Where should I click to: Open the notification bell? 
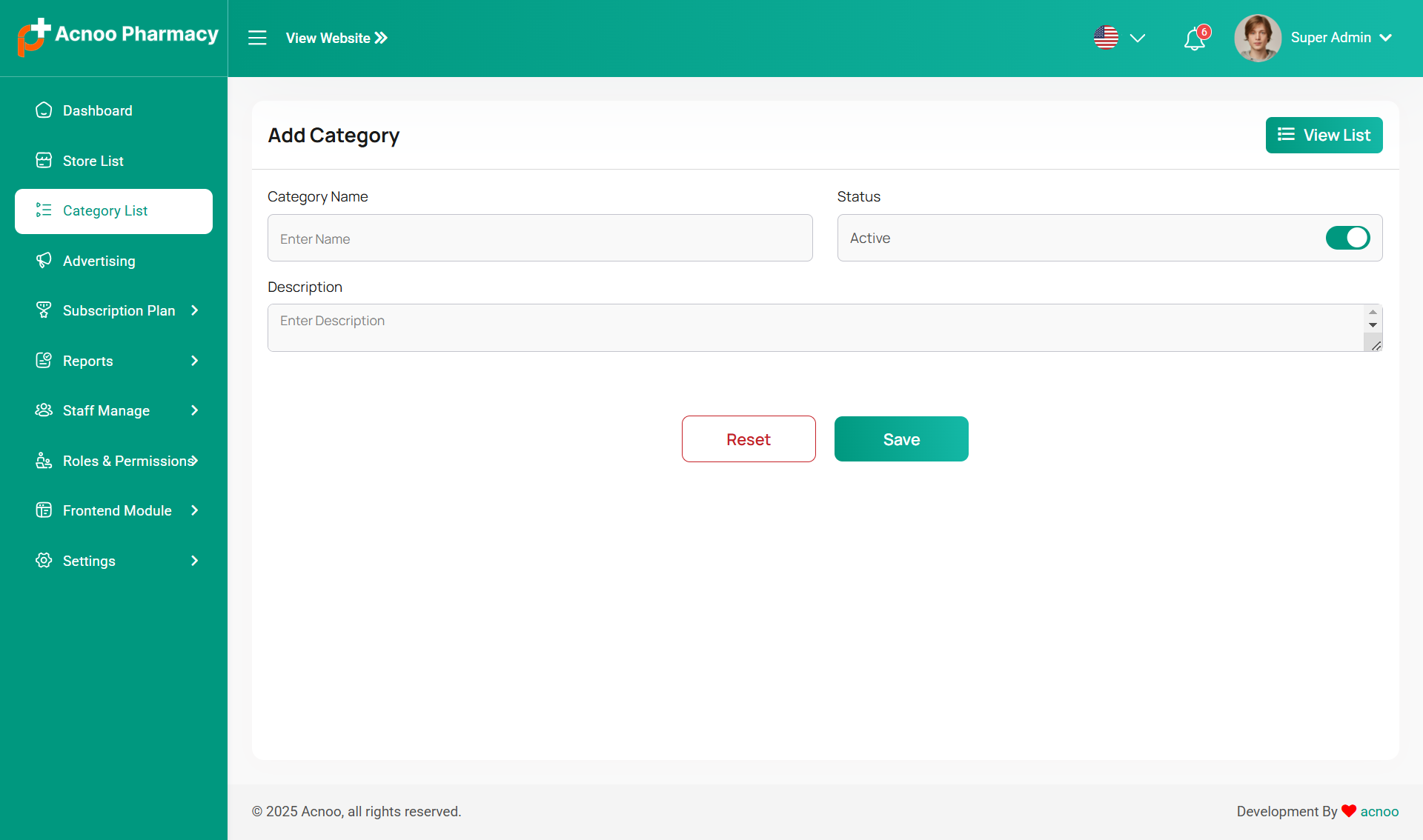tap(1194, 39)
